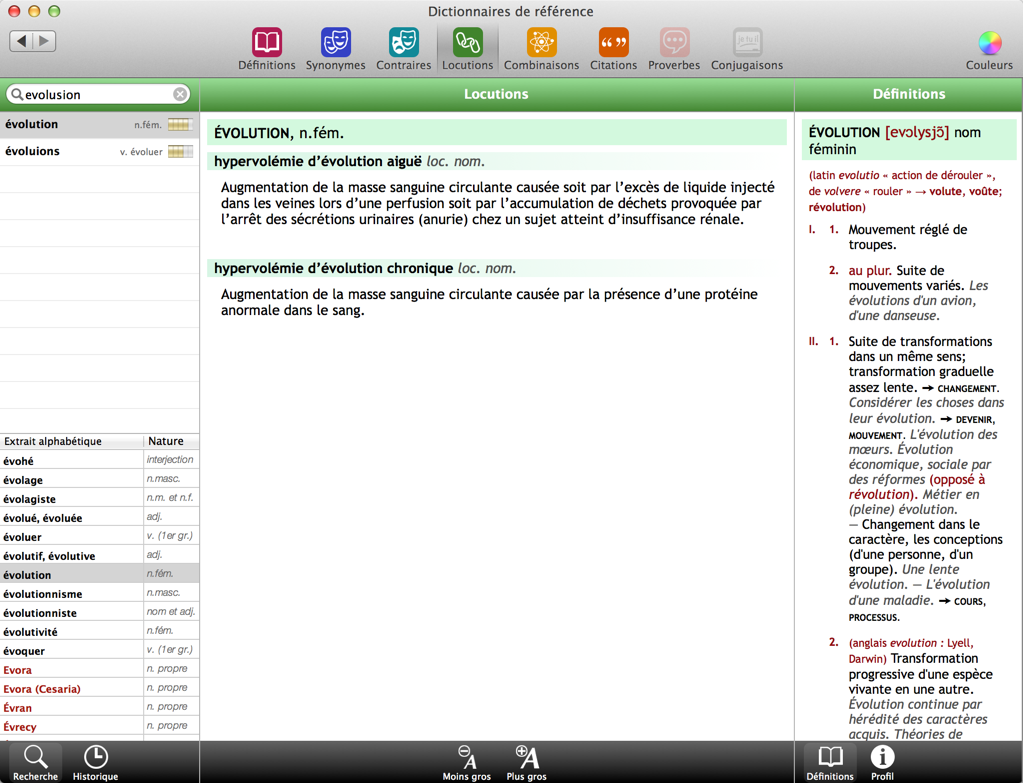Pick évolutif, évolutive entry
The height and width of the screenshot is (783, 1023).
tap(99, 555)
